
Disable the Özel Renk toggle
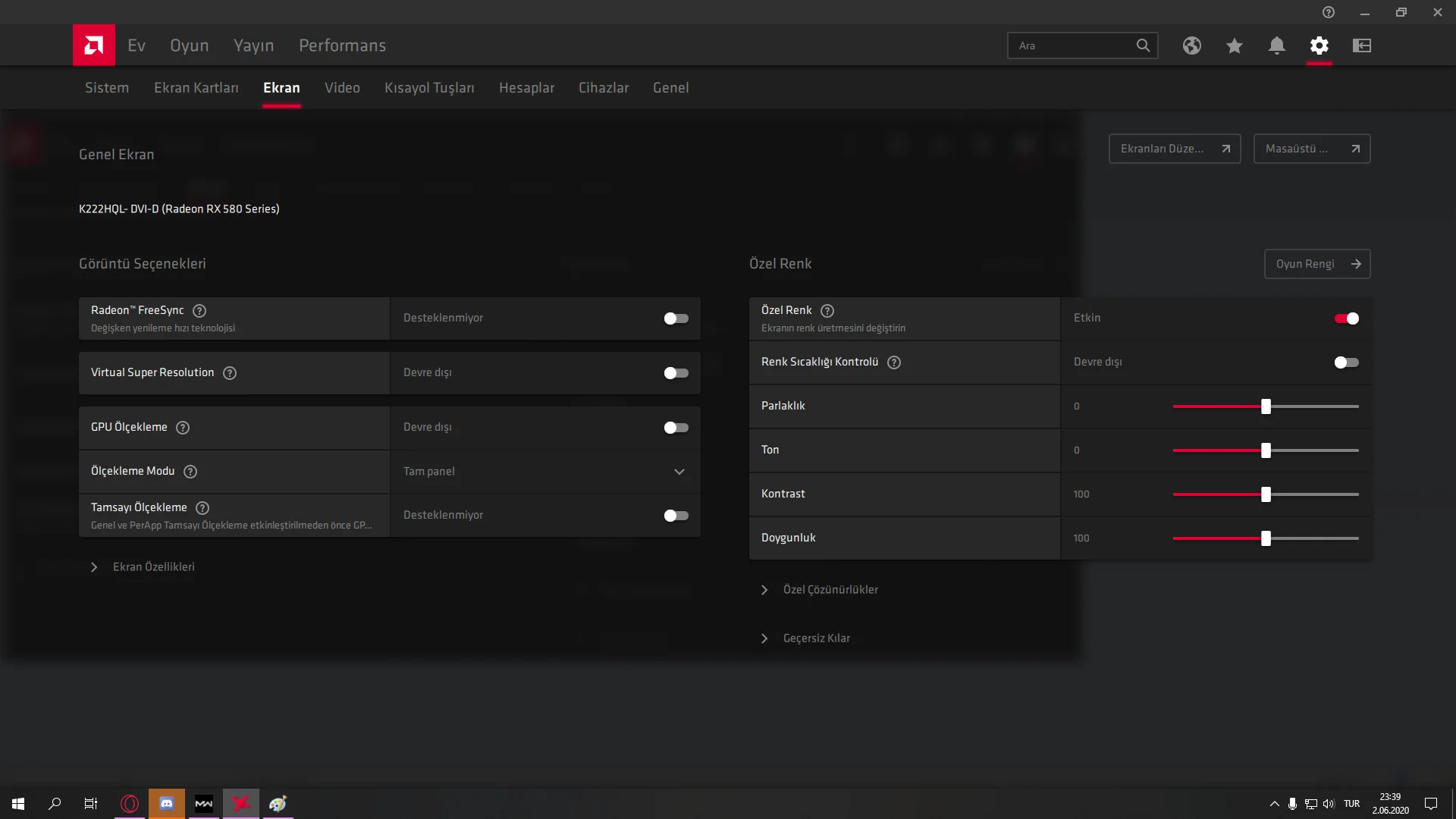pyautogui.click(x=1346, y=318)
